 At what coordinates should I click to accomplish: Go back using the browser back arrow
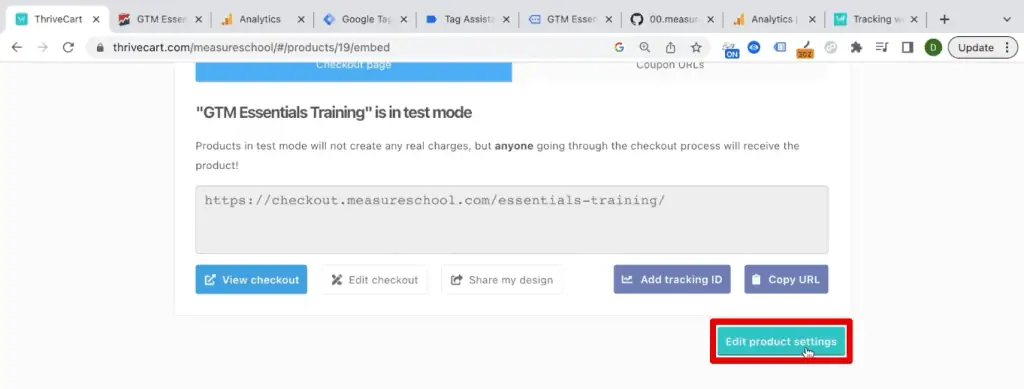pos(17,48)
